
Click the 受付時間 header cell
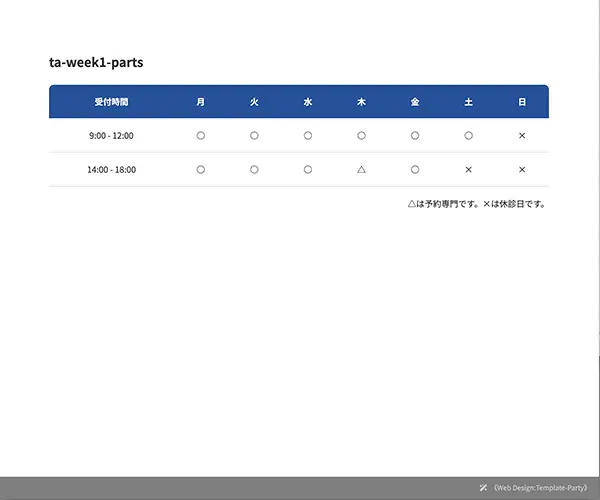pos(111,102)
